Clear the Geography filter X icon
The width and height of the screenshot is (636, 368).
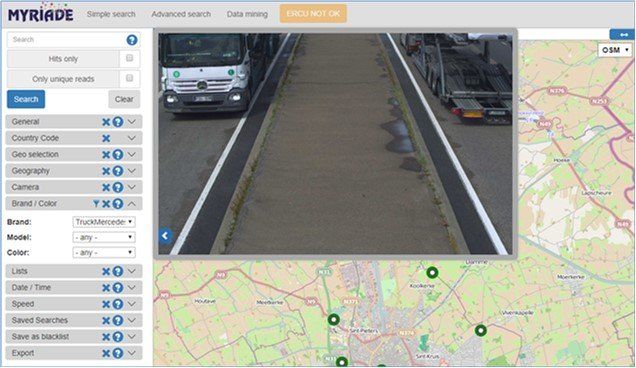(106, 171)
